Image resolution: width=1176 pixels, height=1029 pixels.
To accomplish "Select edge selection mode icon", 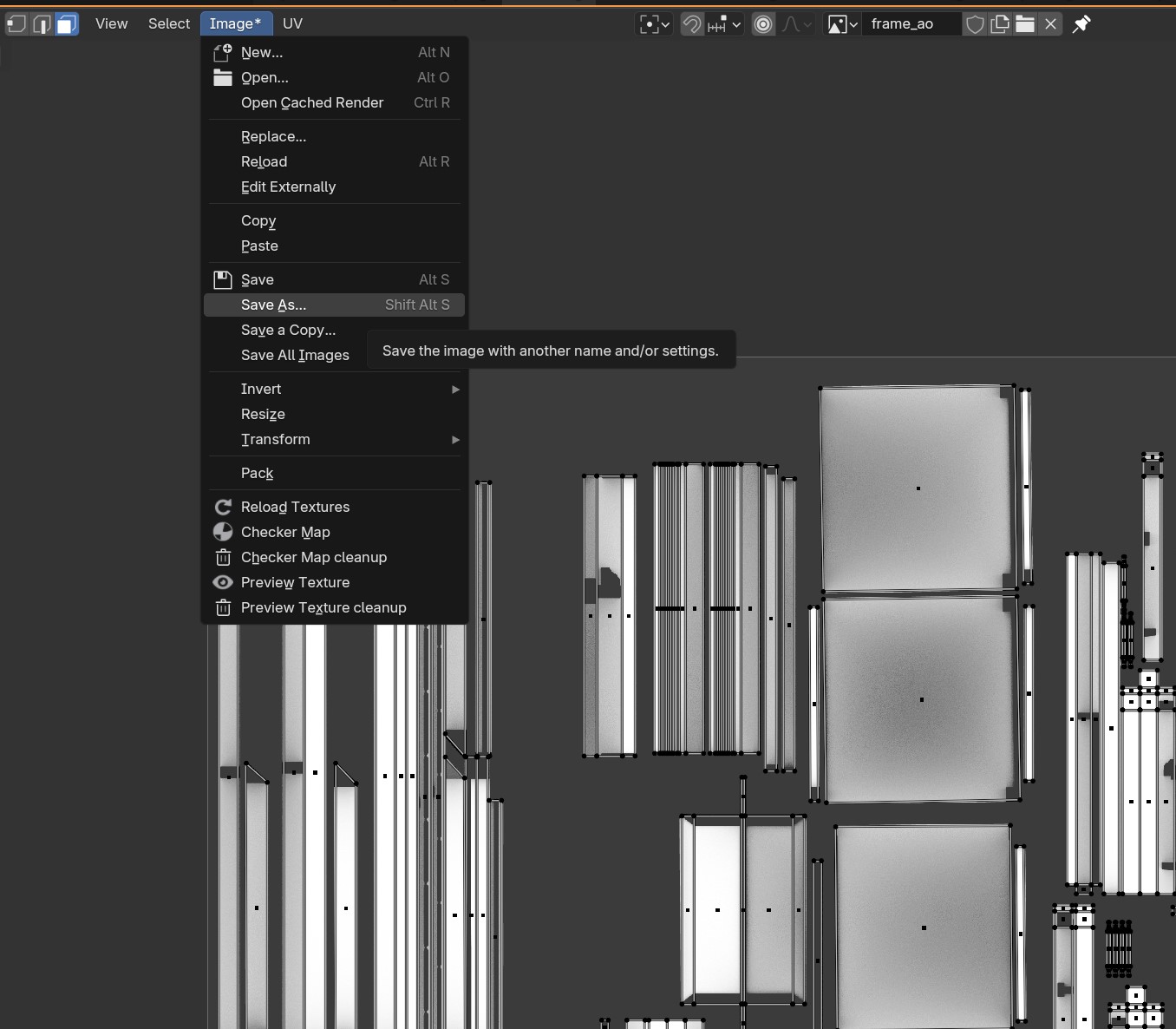I will [x=42, y=23].
